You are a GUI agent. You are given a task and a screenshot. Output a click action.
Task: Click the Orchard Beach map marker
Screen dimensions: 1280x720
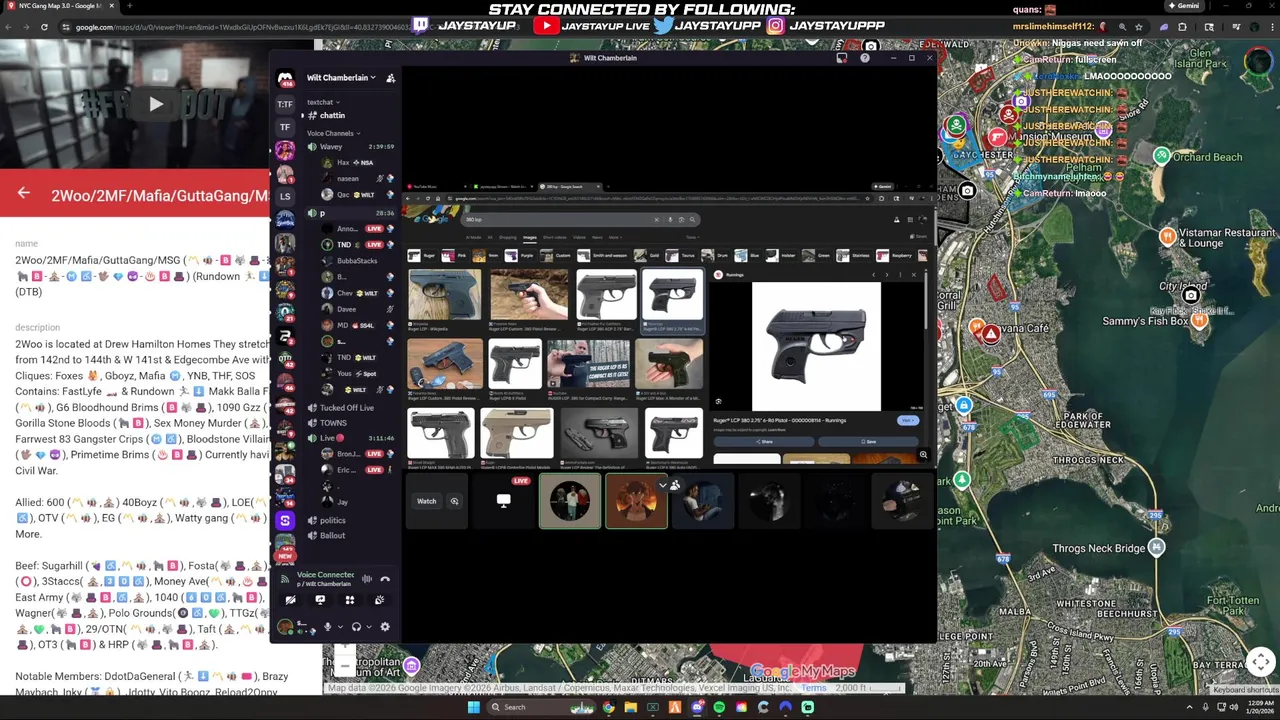pyautogui.click(x=1161, y=155)
